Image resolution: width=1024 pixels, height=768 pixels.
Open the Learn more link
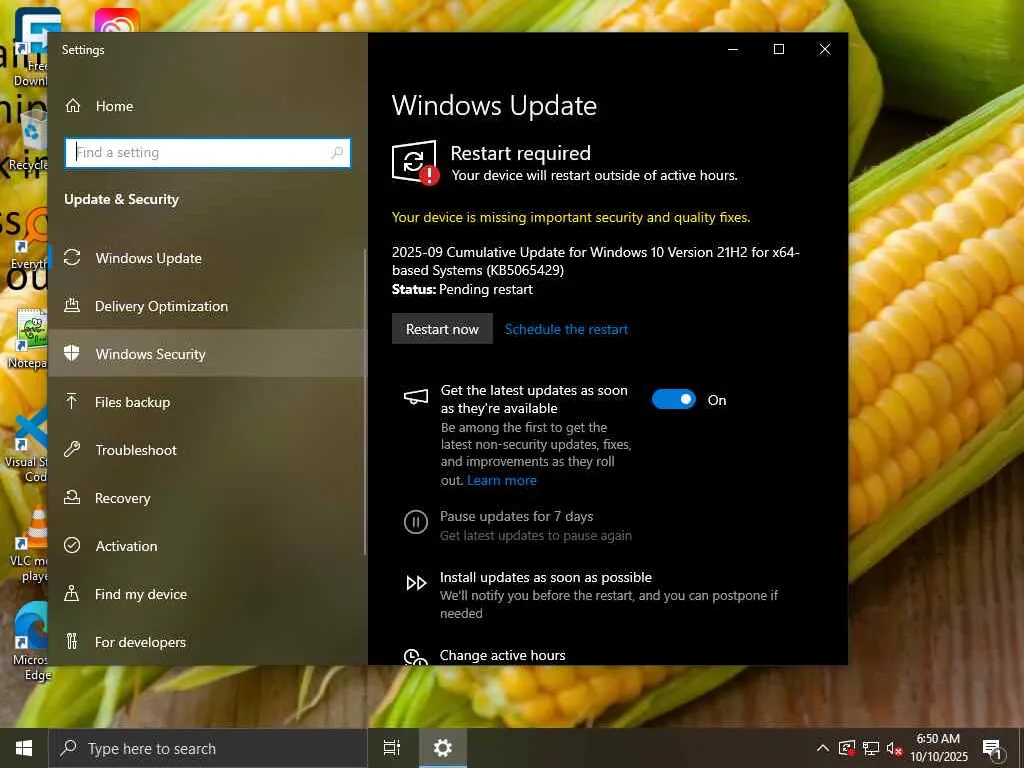[502, 480]
